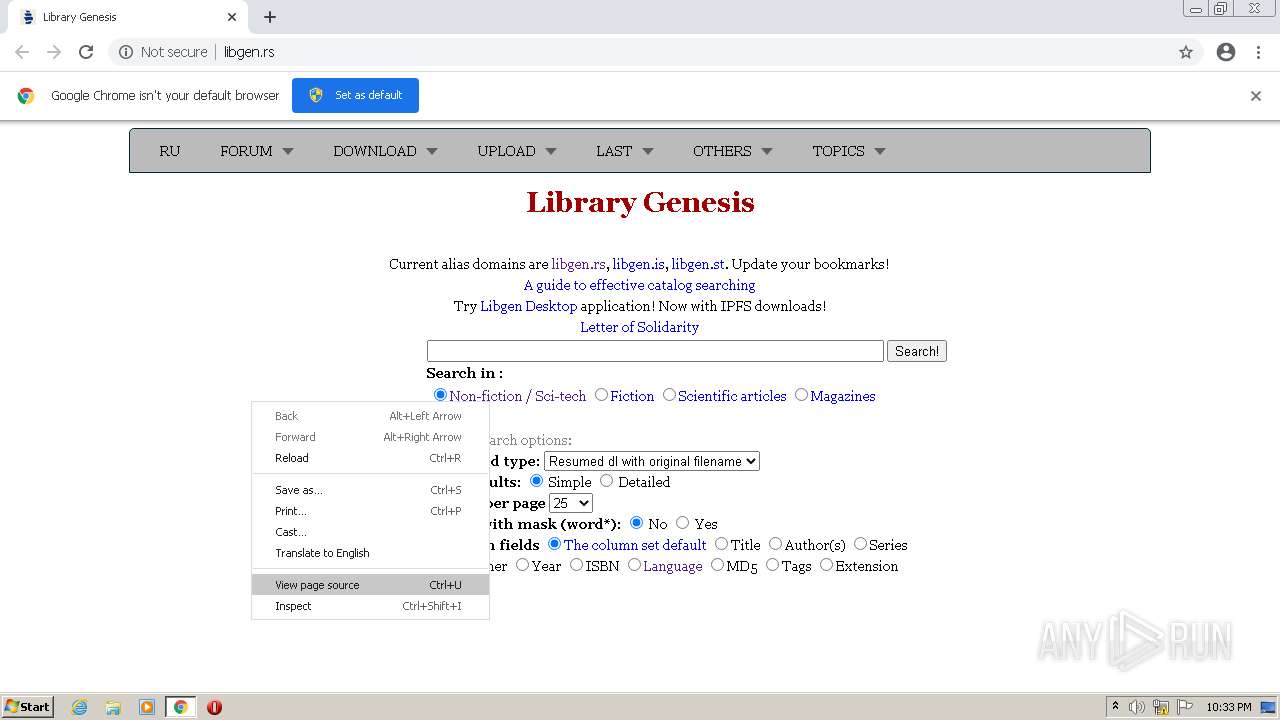Expand the DOWNLOAD dropdown menu

(x=385, y=151)
